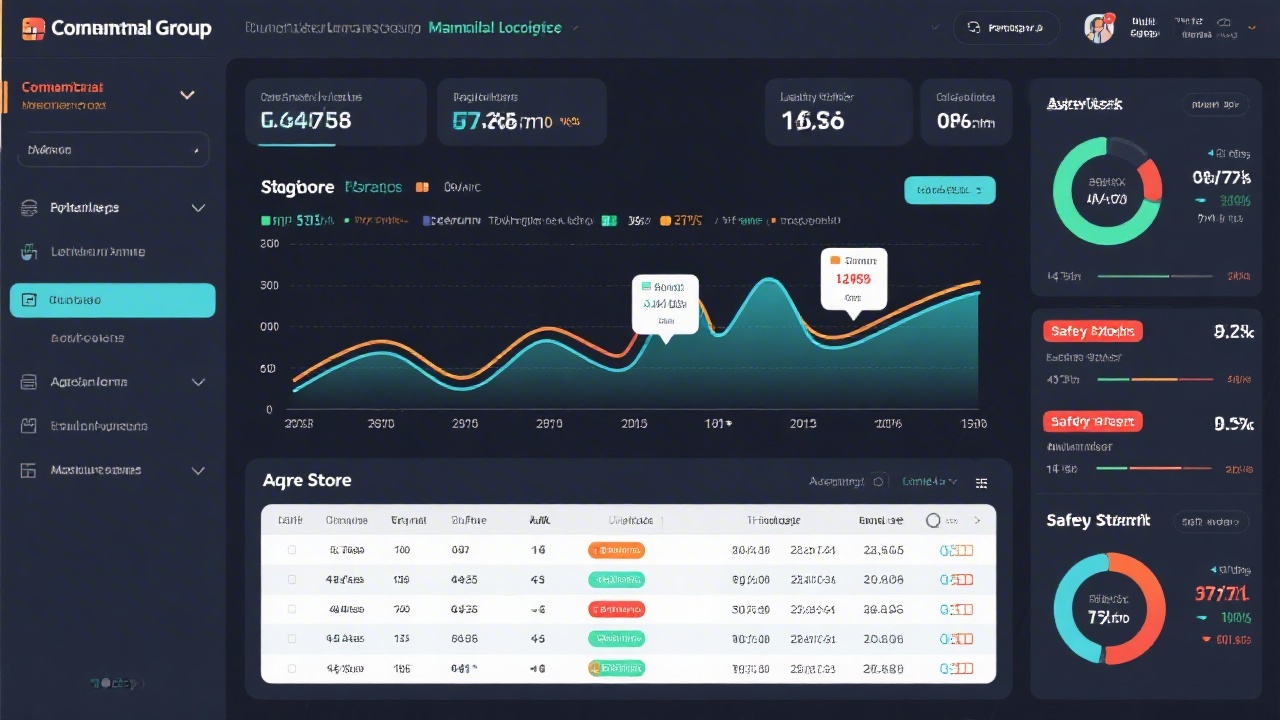Click the user profile avatar

[x=1098, y=28]
